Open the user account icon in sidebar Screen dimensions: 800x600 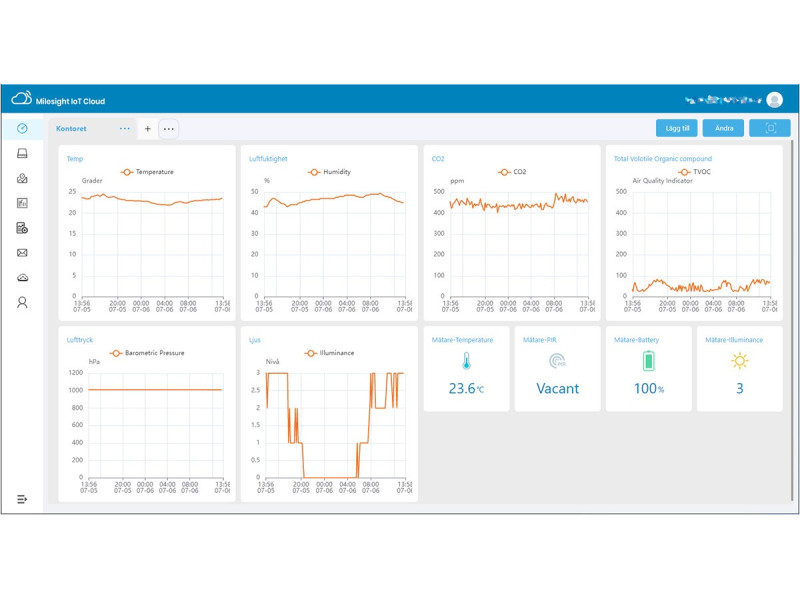(22, 302)
